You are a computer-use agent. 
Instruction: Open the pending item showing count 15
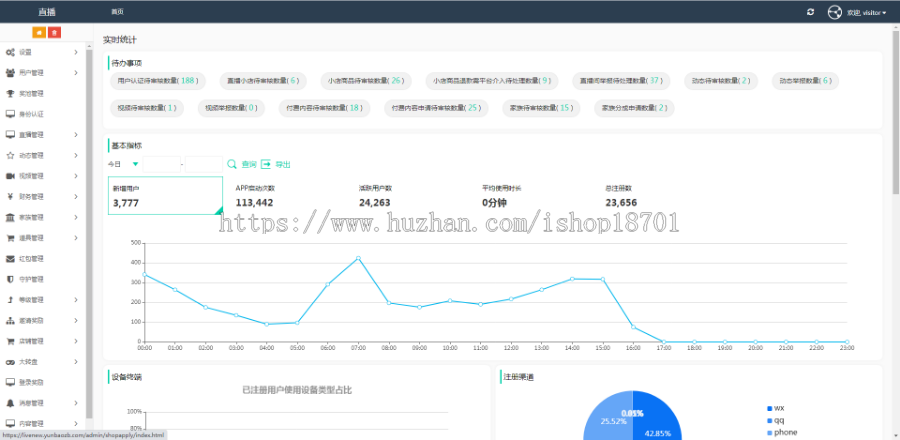pos(541,108)
